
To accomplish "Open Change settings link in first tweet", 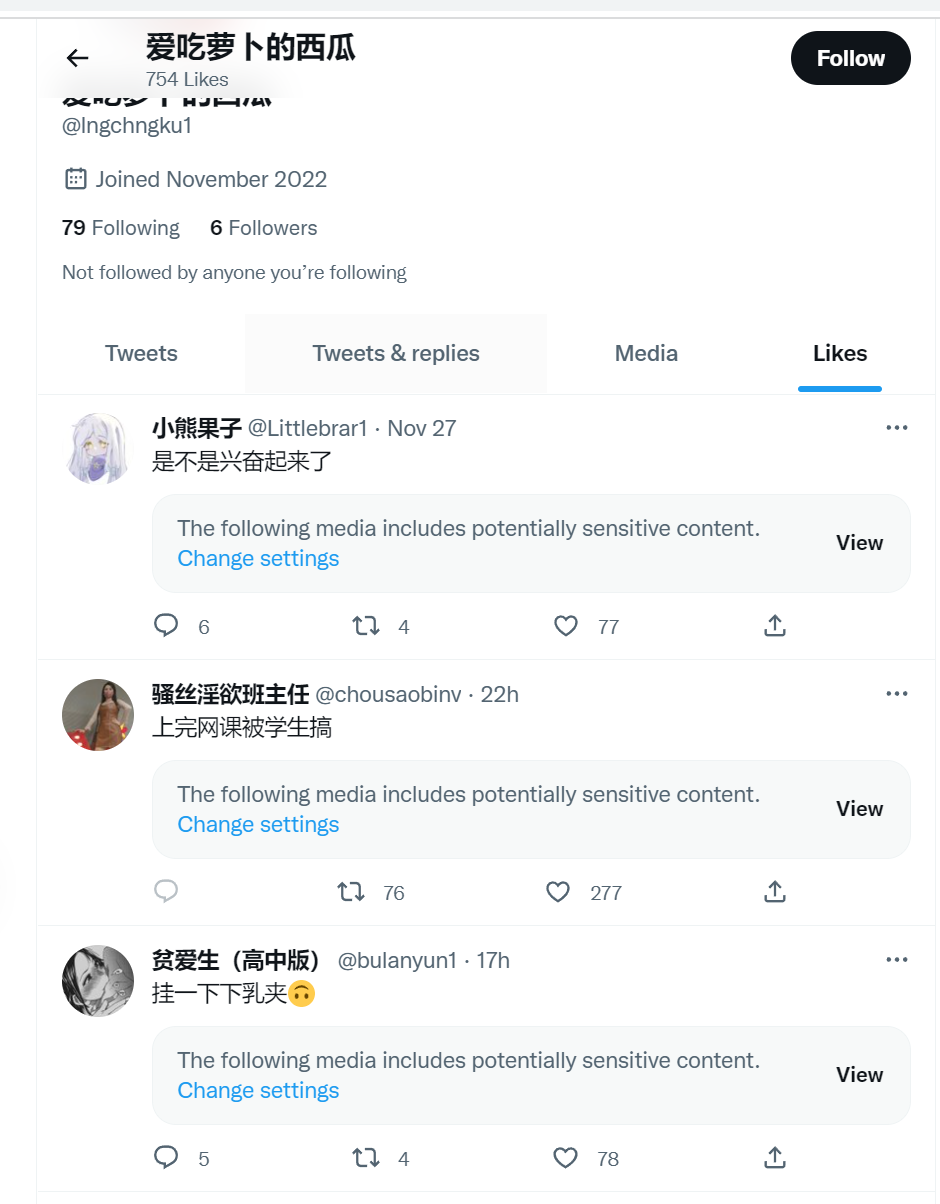I will 258,558.
